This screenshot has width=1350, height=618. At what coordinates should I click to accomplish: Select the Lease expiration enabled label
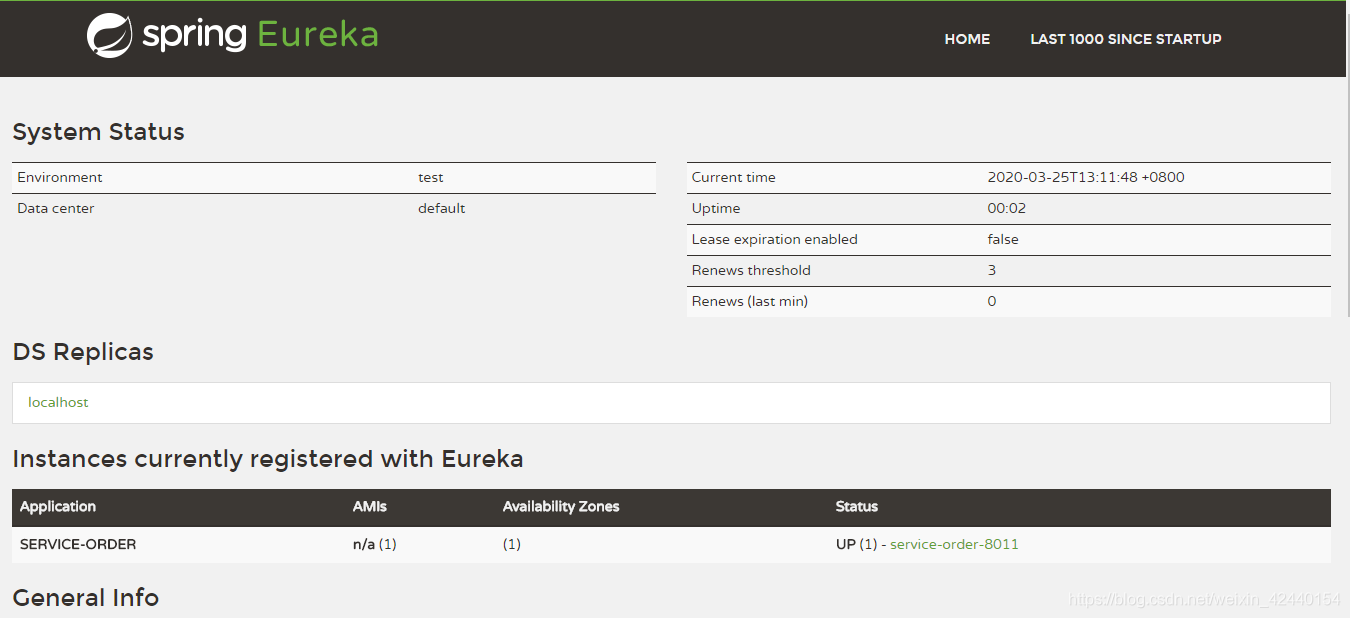(x=775, y=239)
